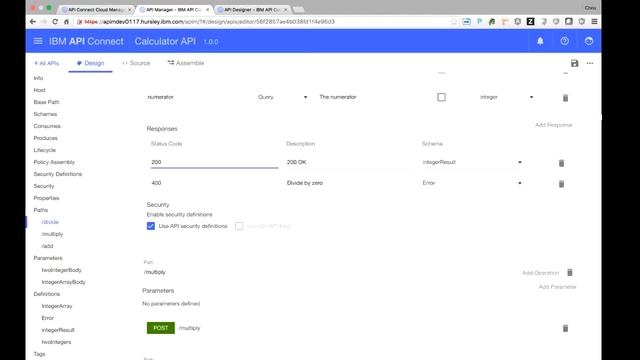This screenshot has height=360, width=640.
Task: Select twoIntegers definition in sidebar
Action: pyautogui.click(x=56, y=342)
